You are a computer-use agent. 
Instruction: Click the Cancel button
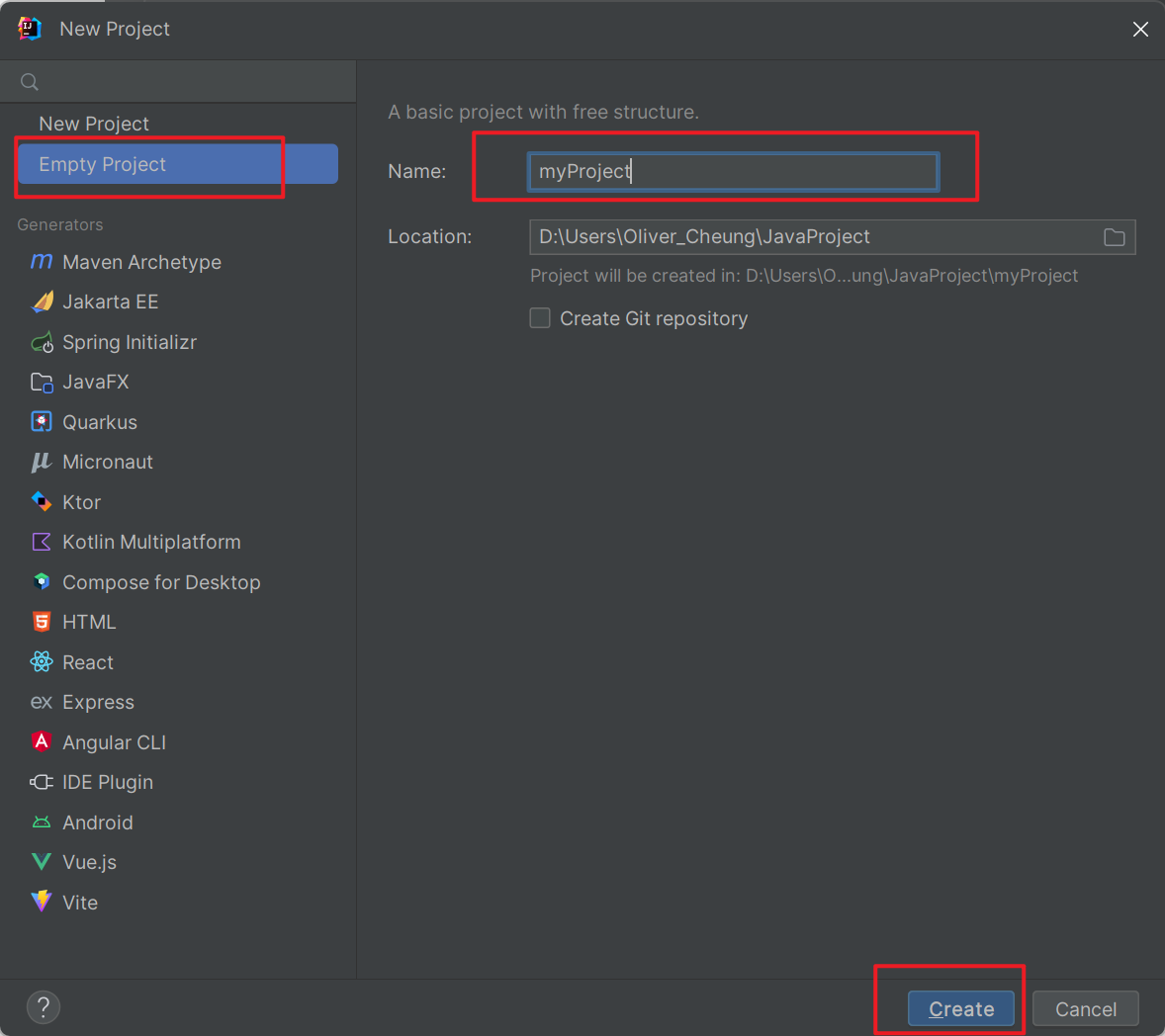[x=1086, y=1008]
